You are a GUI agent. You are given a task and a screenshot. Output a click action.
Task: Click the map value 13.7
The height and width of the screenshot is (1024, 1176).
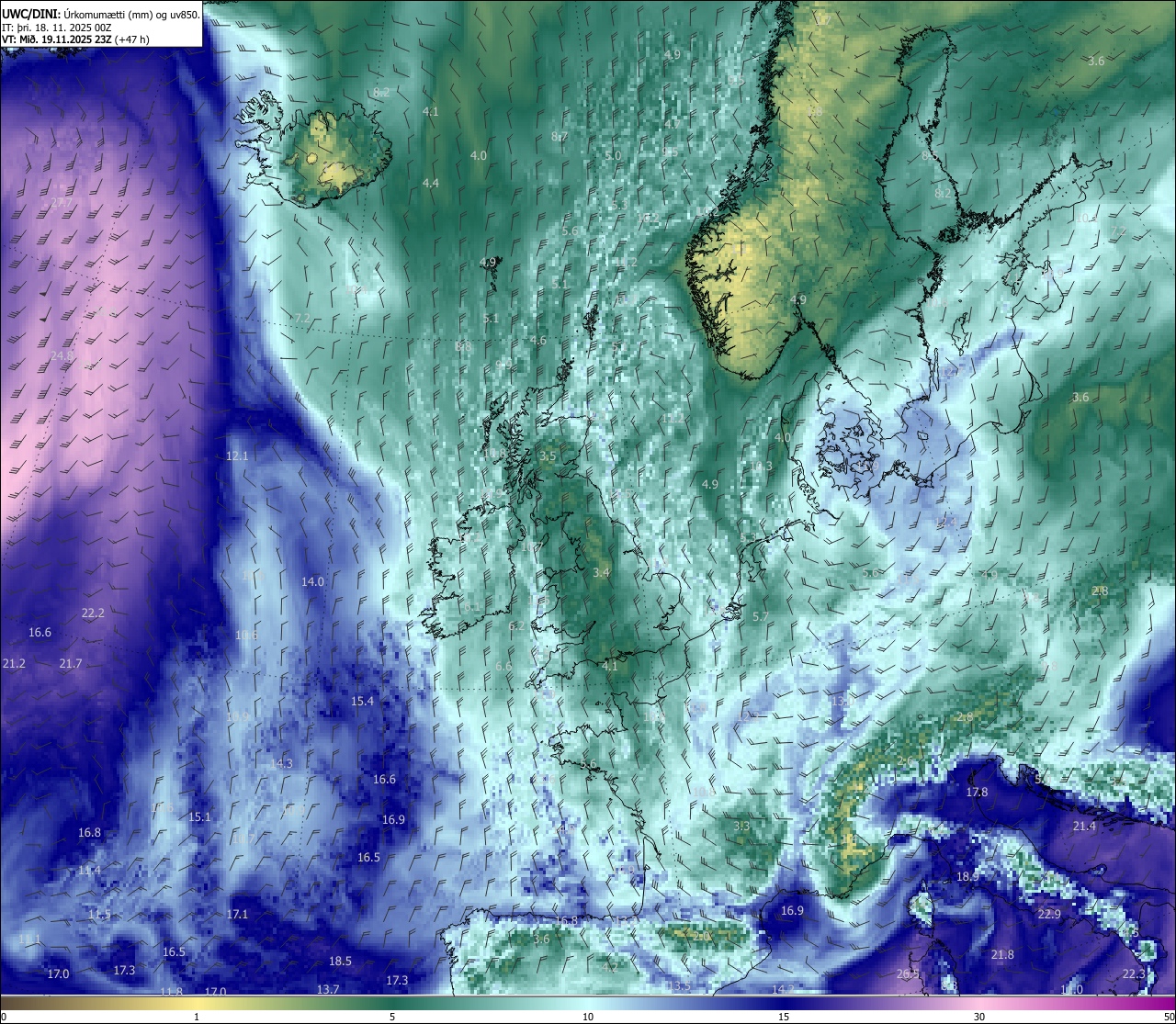pos(328,989)
